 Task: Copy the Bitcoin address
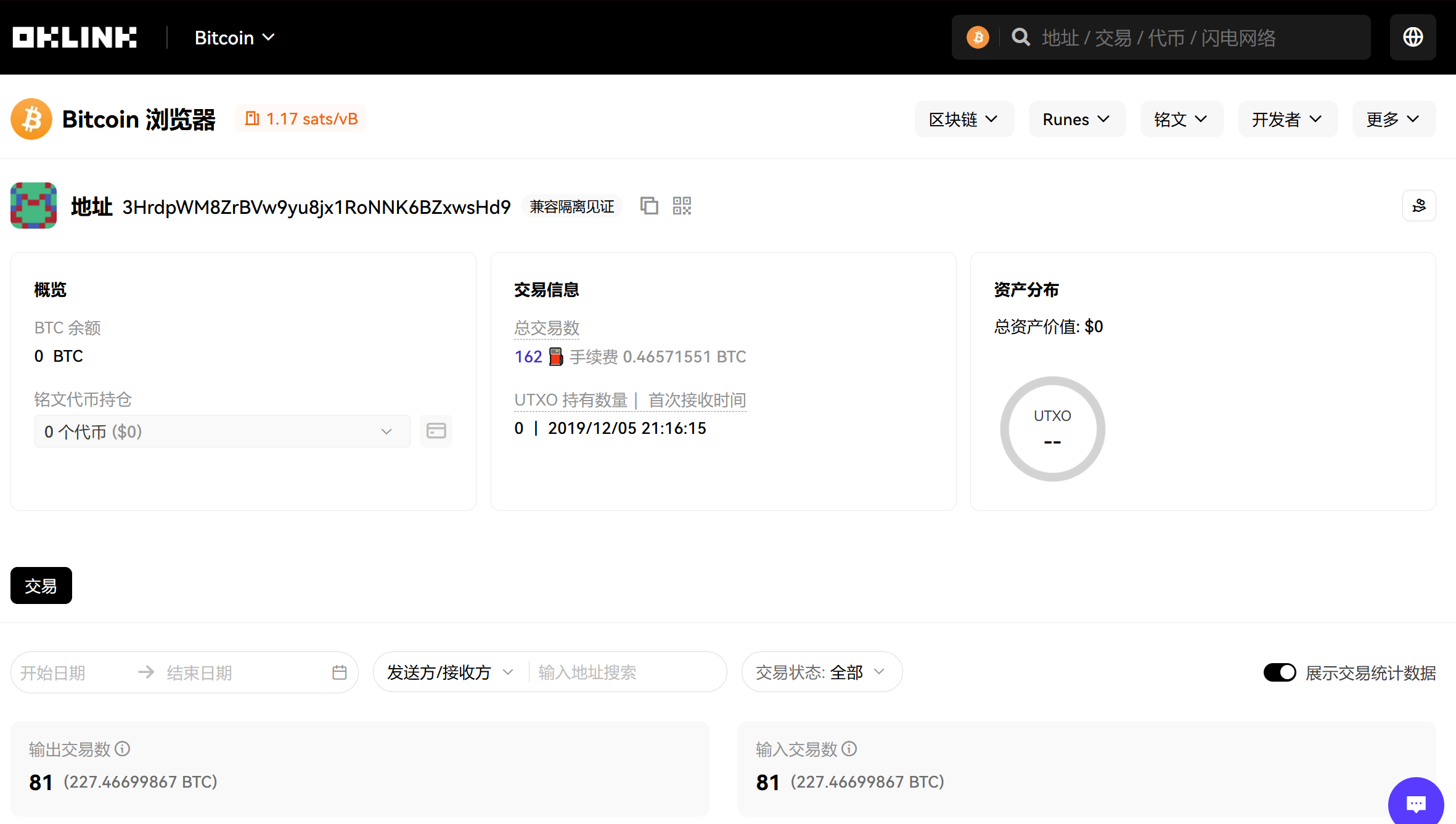click(649, 206)
